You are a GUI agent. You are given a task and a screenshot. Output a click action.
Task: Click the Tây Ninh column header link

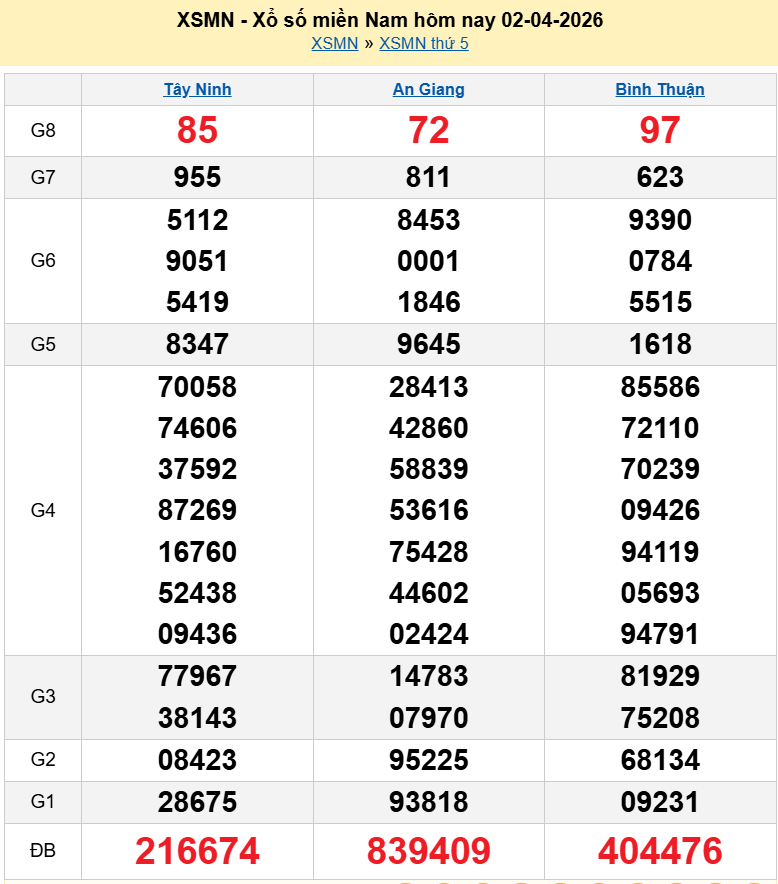pyautogui.click(x=197, y=89)
